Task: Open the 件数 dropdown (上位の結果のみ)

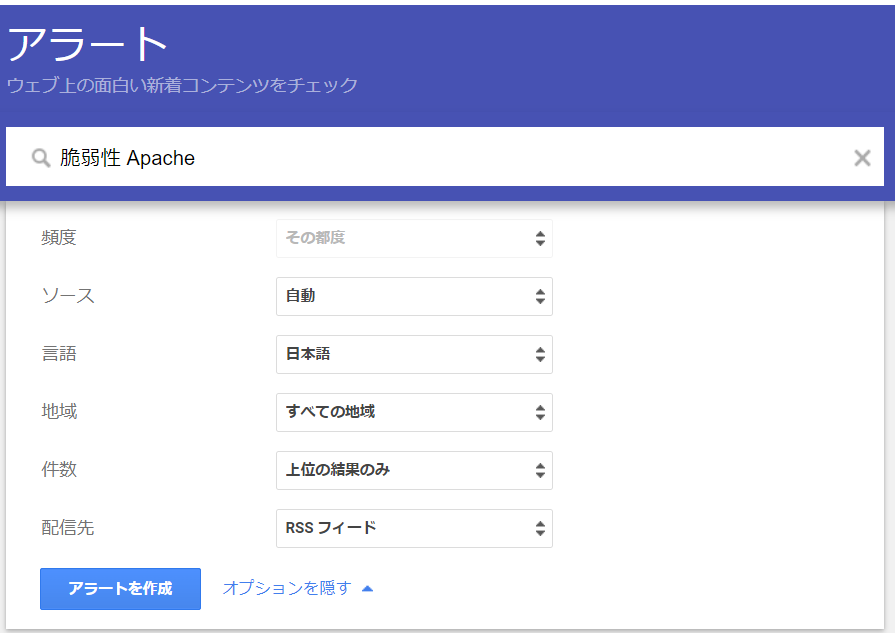Action: click(x=414, y=470)
